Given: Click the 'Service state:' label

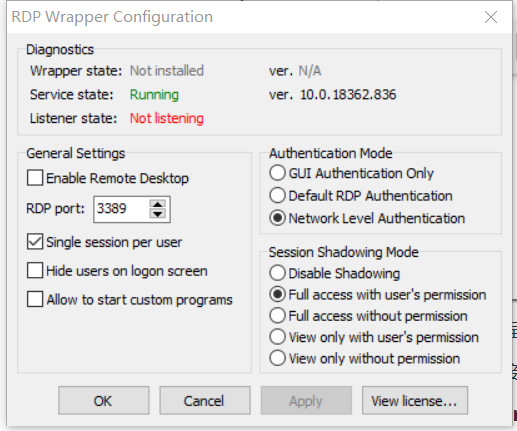Looking at the screenshot, I should [72, 95].
